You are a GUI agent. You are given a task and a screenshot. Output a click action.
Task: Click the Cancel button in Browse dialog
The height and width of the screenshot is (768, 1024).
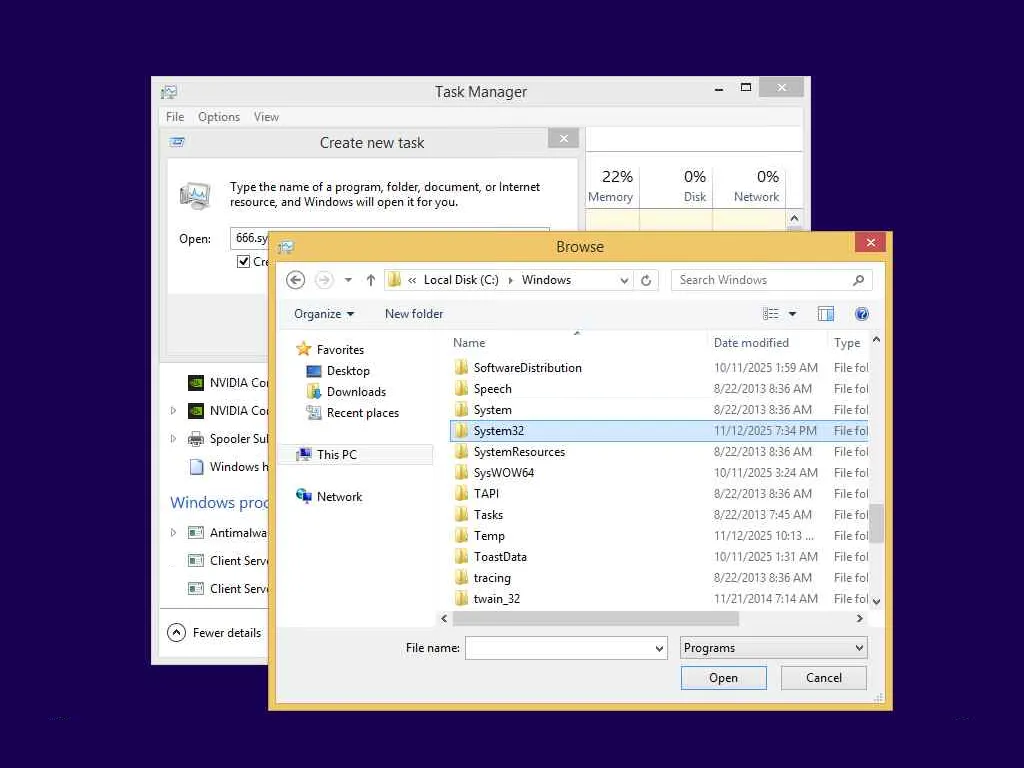824,678
